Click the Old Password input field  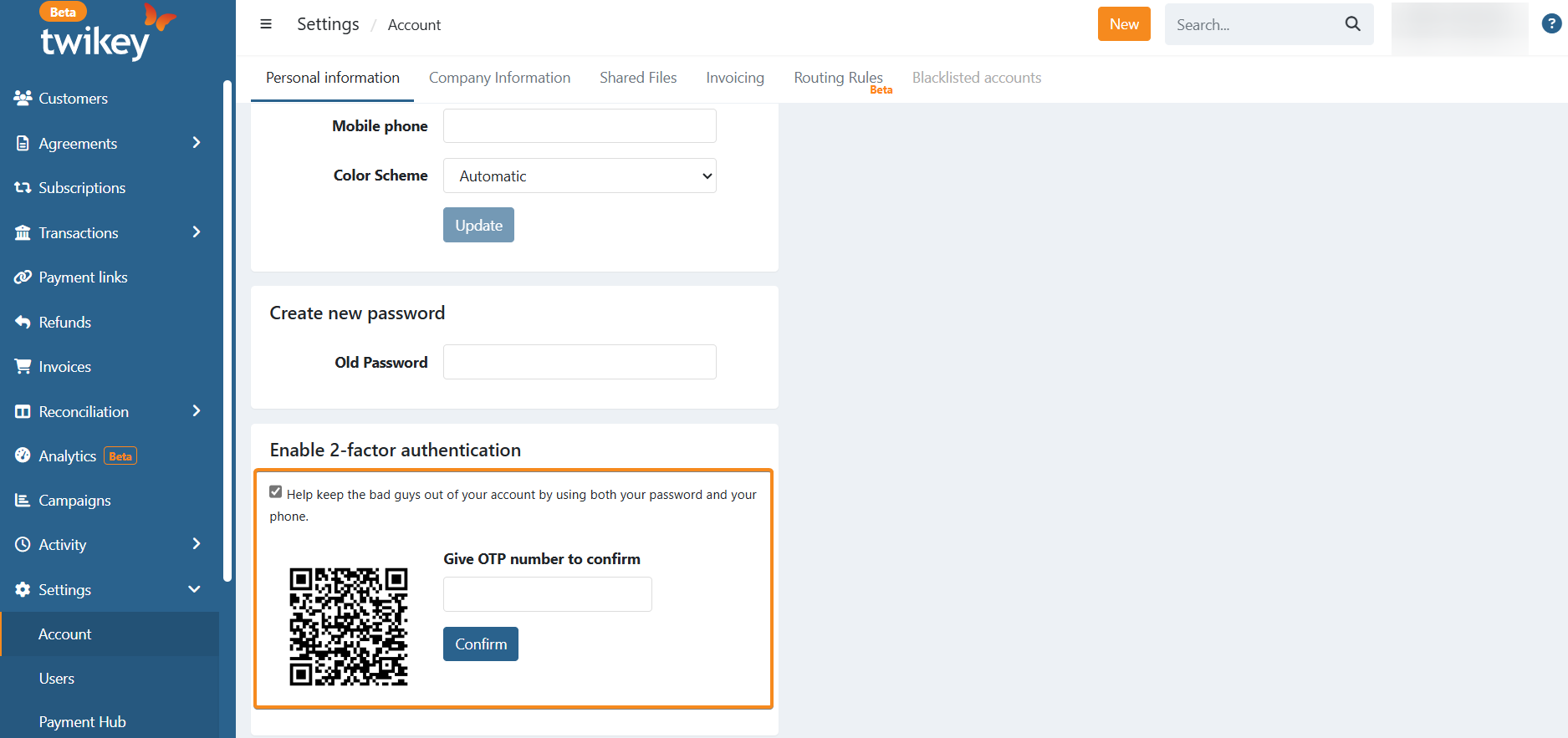(x=580, y=362)
